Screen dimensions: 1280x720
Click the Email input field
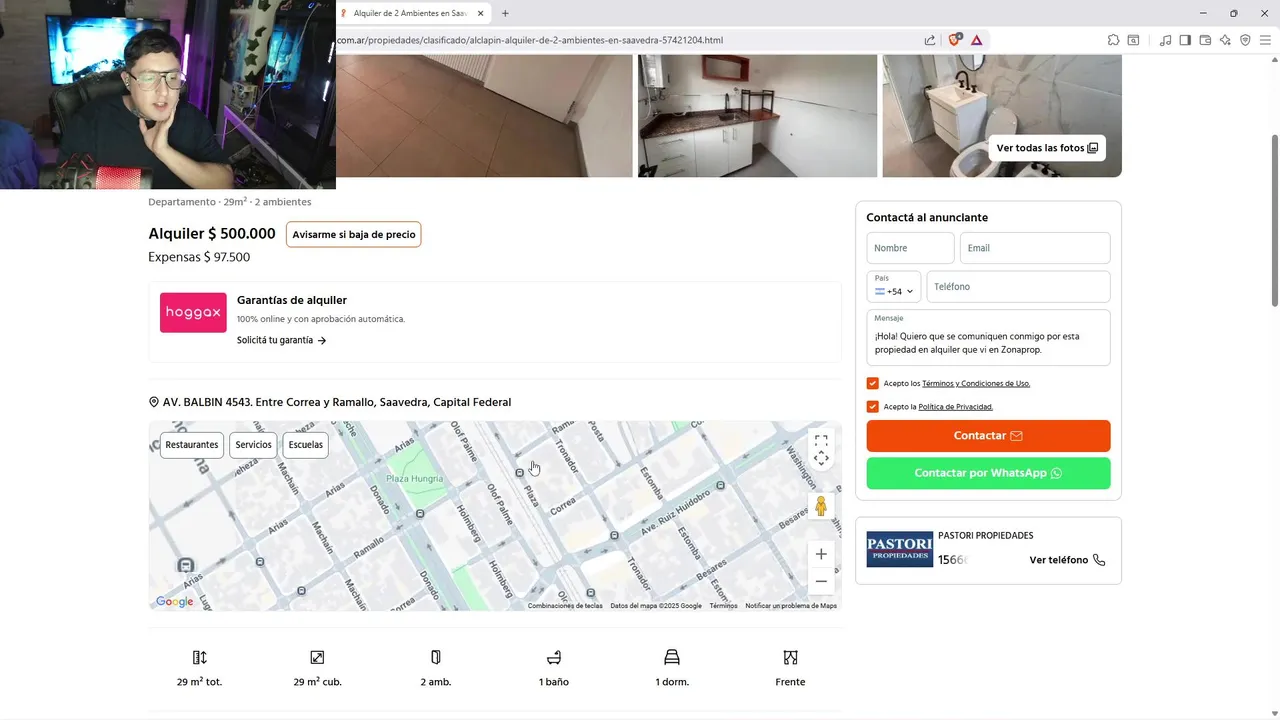[x=1035, y=248]
